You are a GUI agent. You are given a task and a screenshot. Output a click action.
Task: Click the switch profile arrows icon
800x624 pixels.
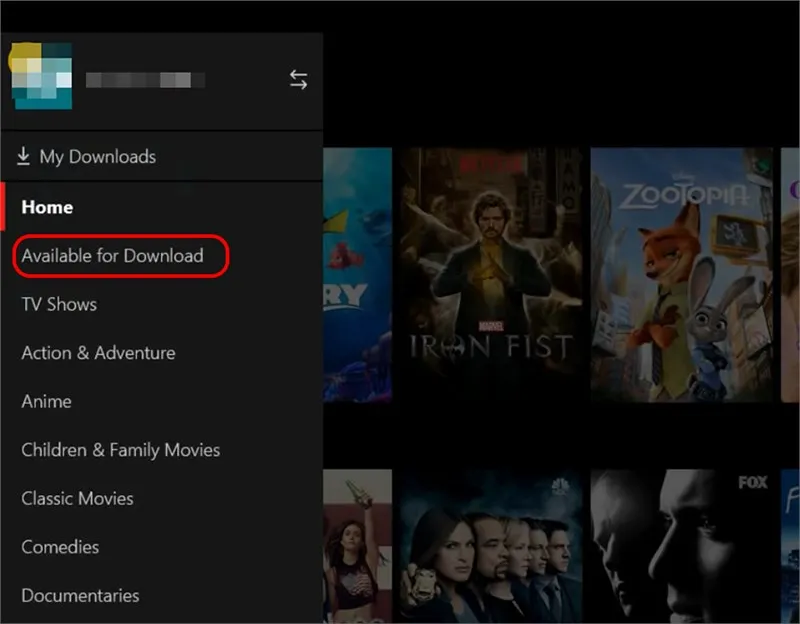click(x=298, y=80)
